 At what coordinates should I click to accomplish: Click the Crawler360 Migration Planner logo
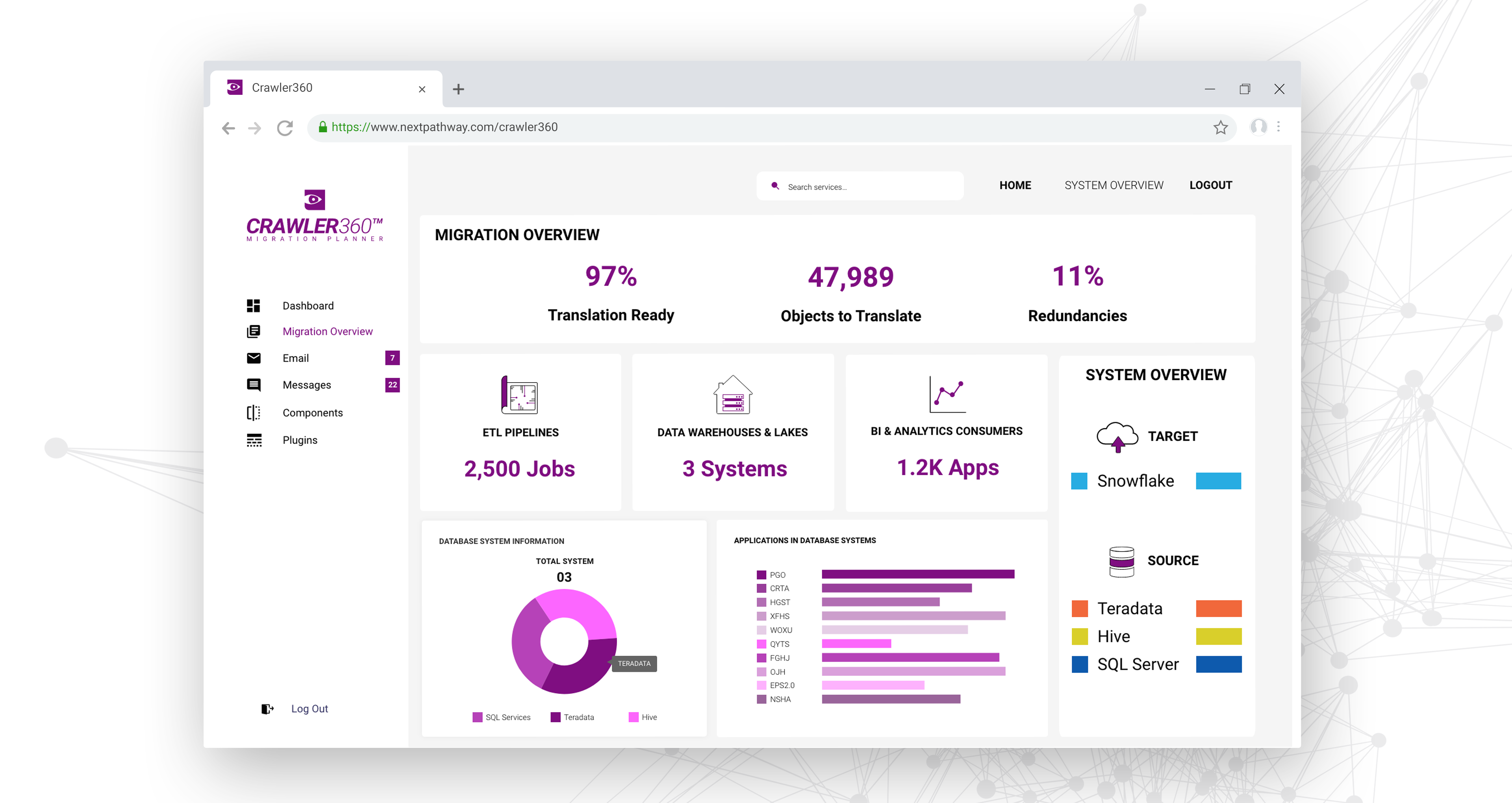[x=315, y=215]
